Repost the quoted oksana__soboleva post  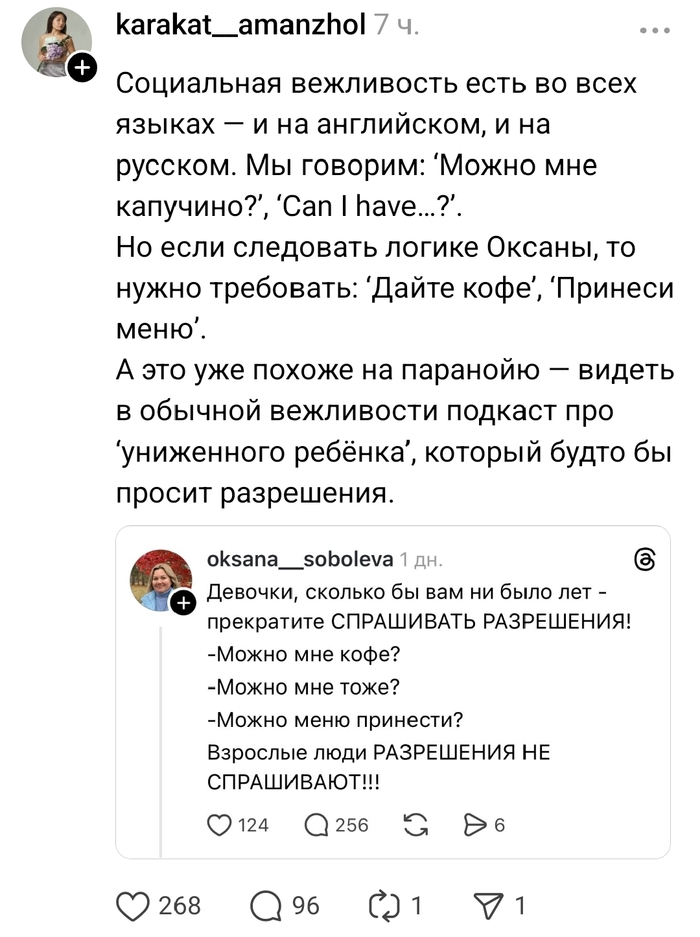[x=413, y=825]
